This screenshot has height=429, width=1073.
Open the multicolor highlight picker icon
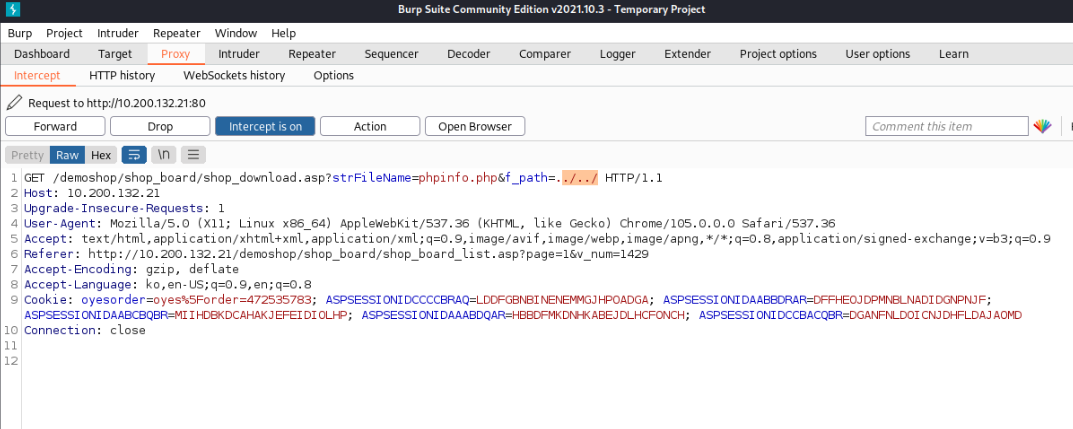(1042, 127)
